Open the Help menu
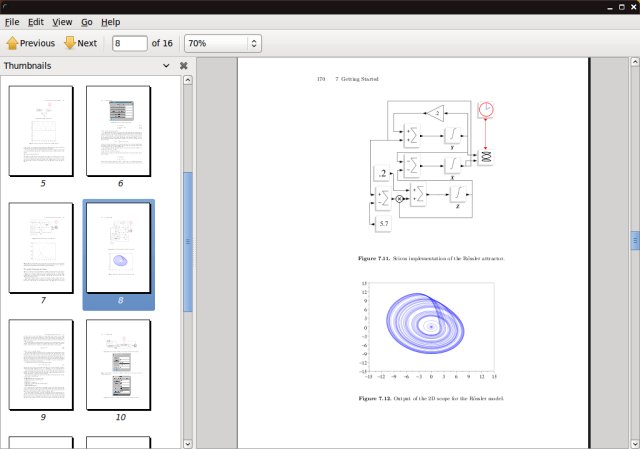 pos(110,21)
